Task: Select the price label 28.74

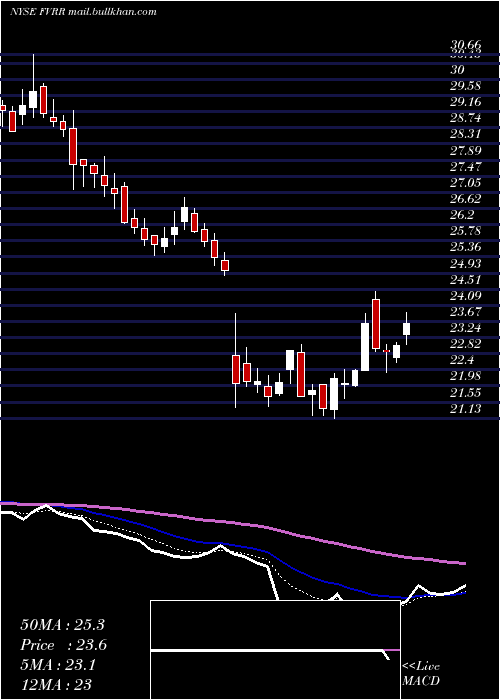Action: [466, 118]
